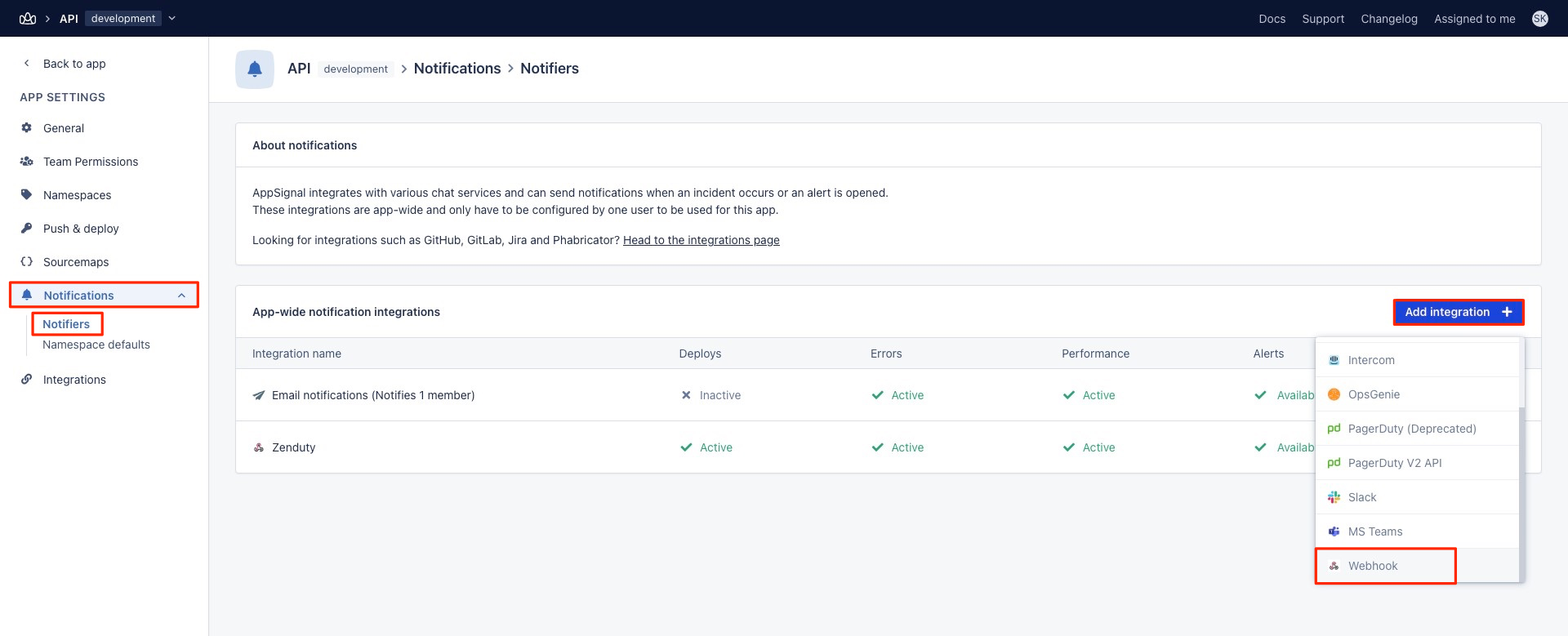This screenshot has width=1568, height=636.
Task: Click the Deploys column header
Action: click(700, 354)
